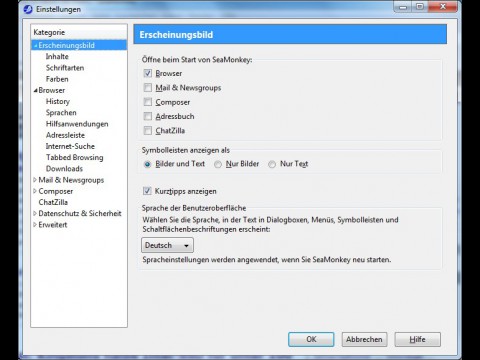Open Schriftarten settings page
The image size is (480, 360).
65,68
